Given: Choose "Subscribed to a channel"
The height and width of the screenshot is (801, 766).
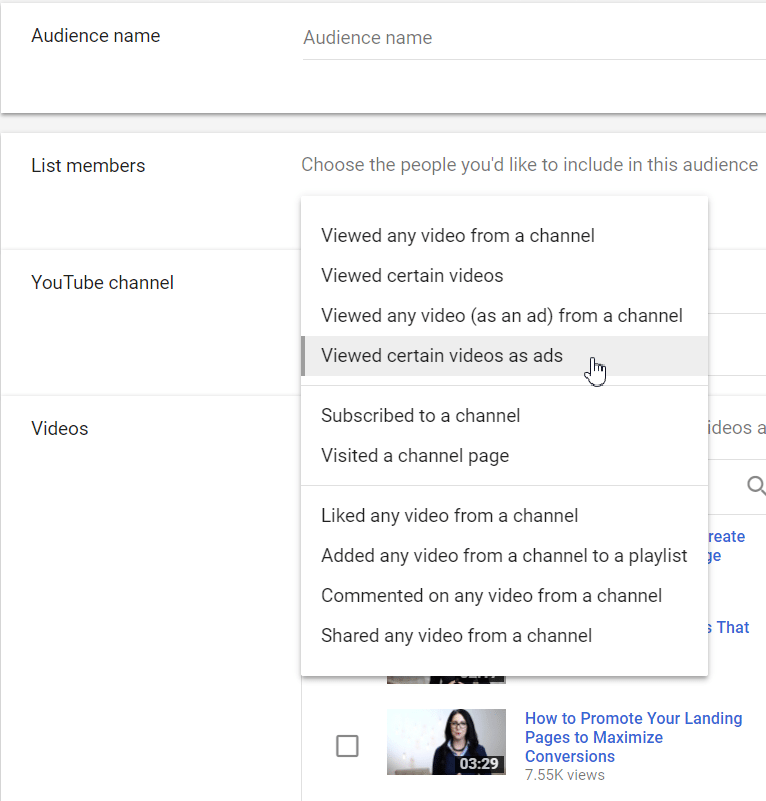Looking at the screenshot, I should click(420, 415).
